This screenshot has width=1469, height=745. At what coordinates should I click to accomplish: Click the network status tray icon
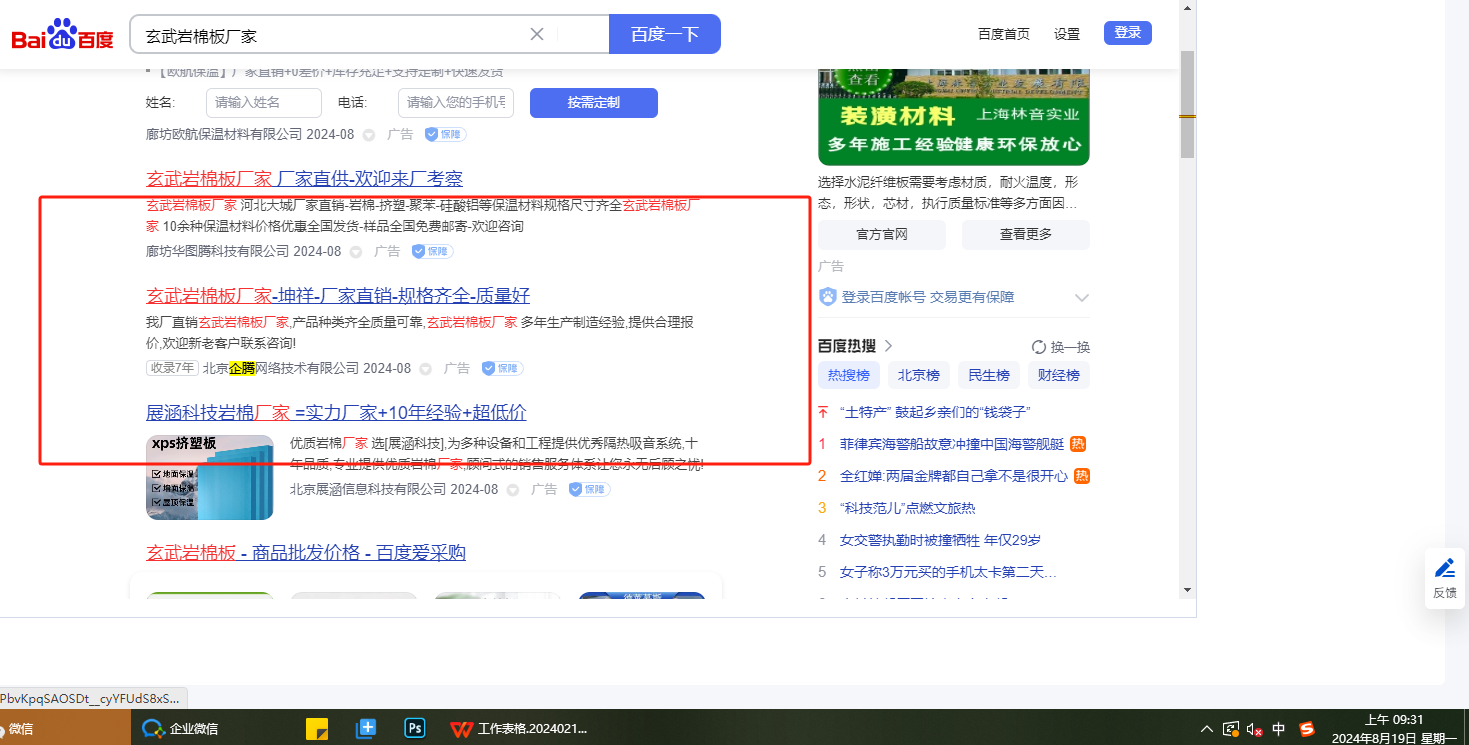[x=1231, y=729]
